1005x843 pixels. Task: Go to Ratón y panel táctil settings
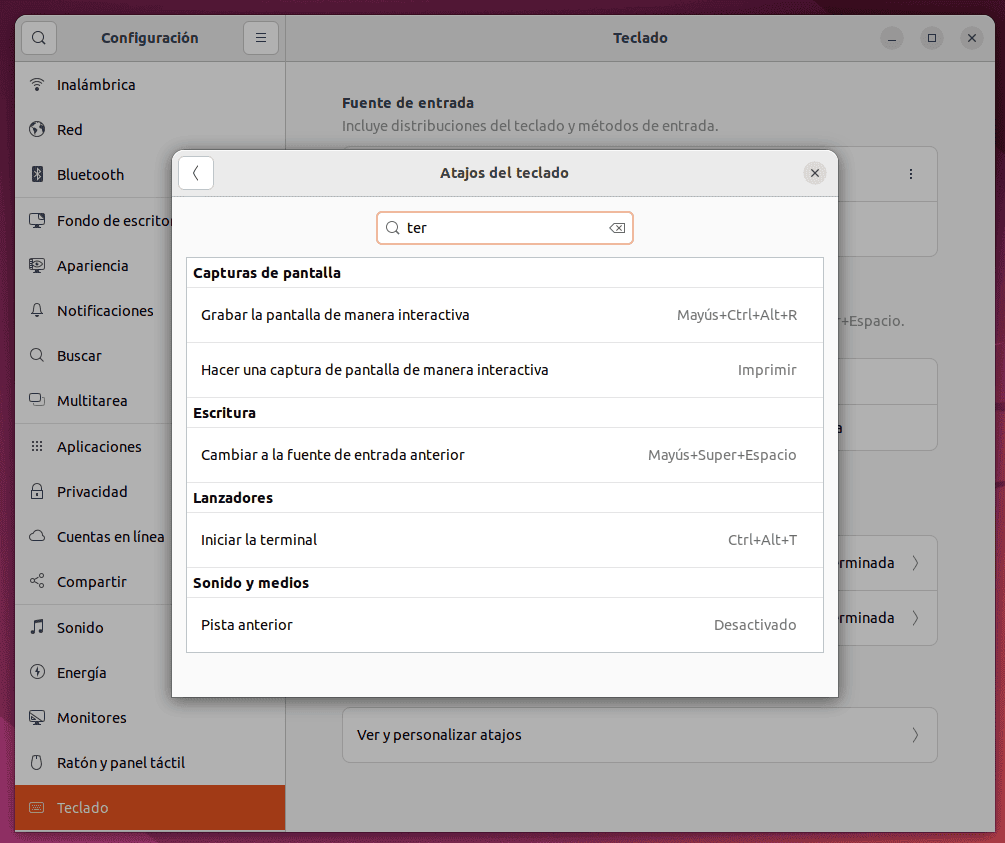pos(120,763)
